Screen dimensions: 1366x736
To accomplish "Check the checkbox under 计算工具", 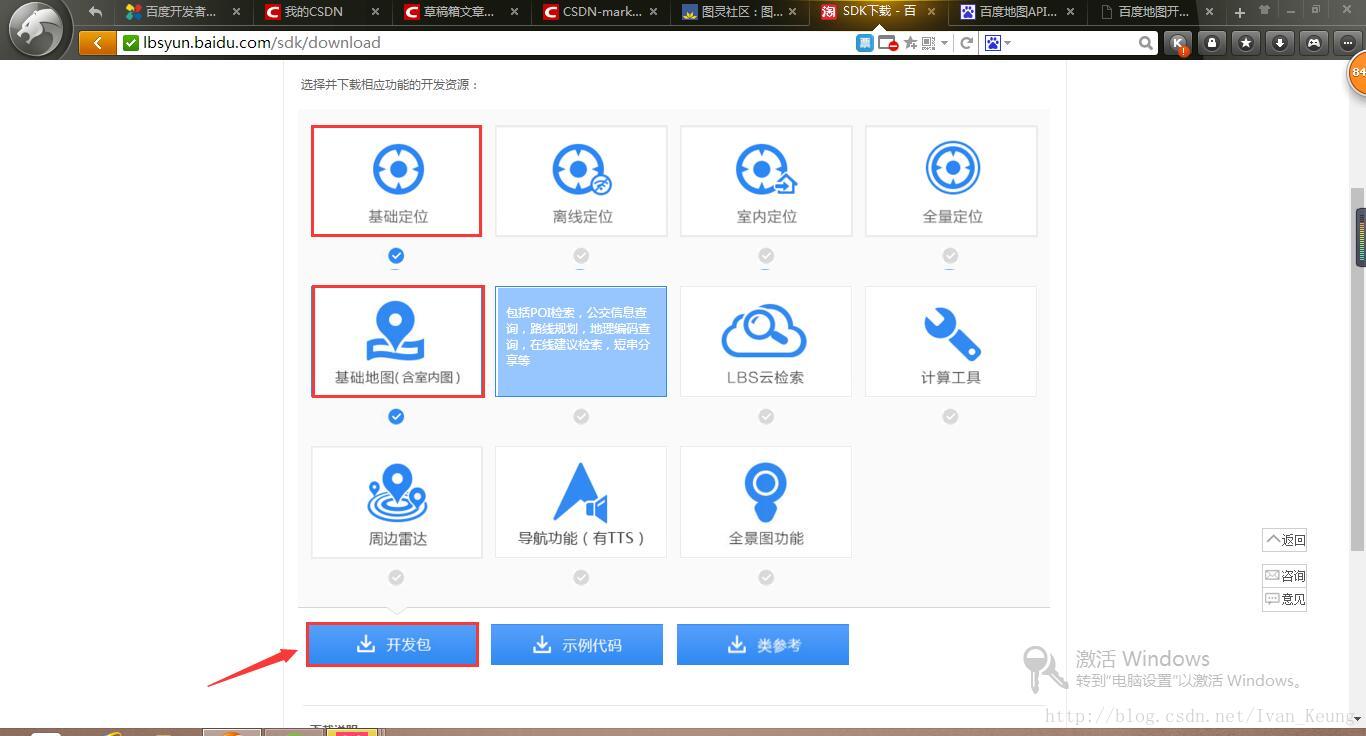I will [950, 416].
